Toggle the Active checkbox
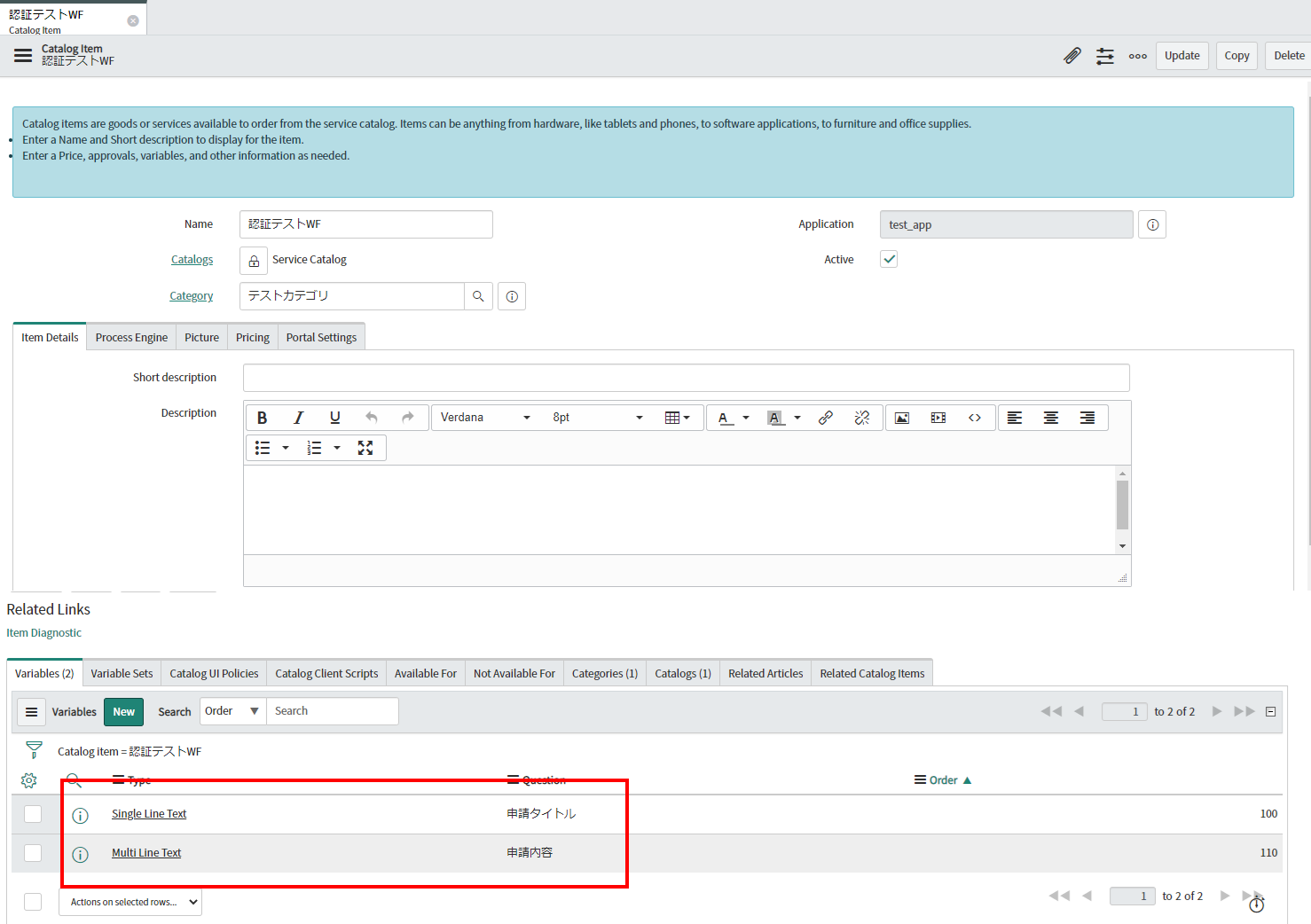1311x924 pixels. (889, 259)
